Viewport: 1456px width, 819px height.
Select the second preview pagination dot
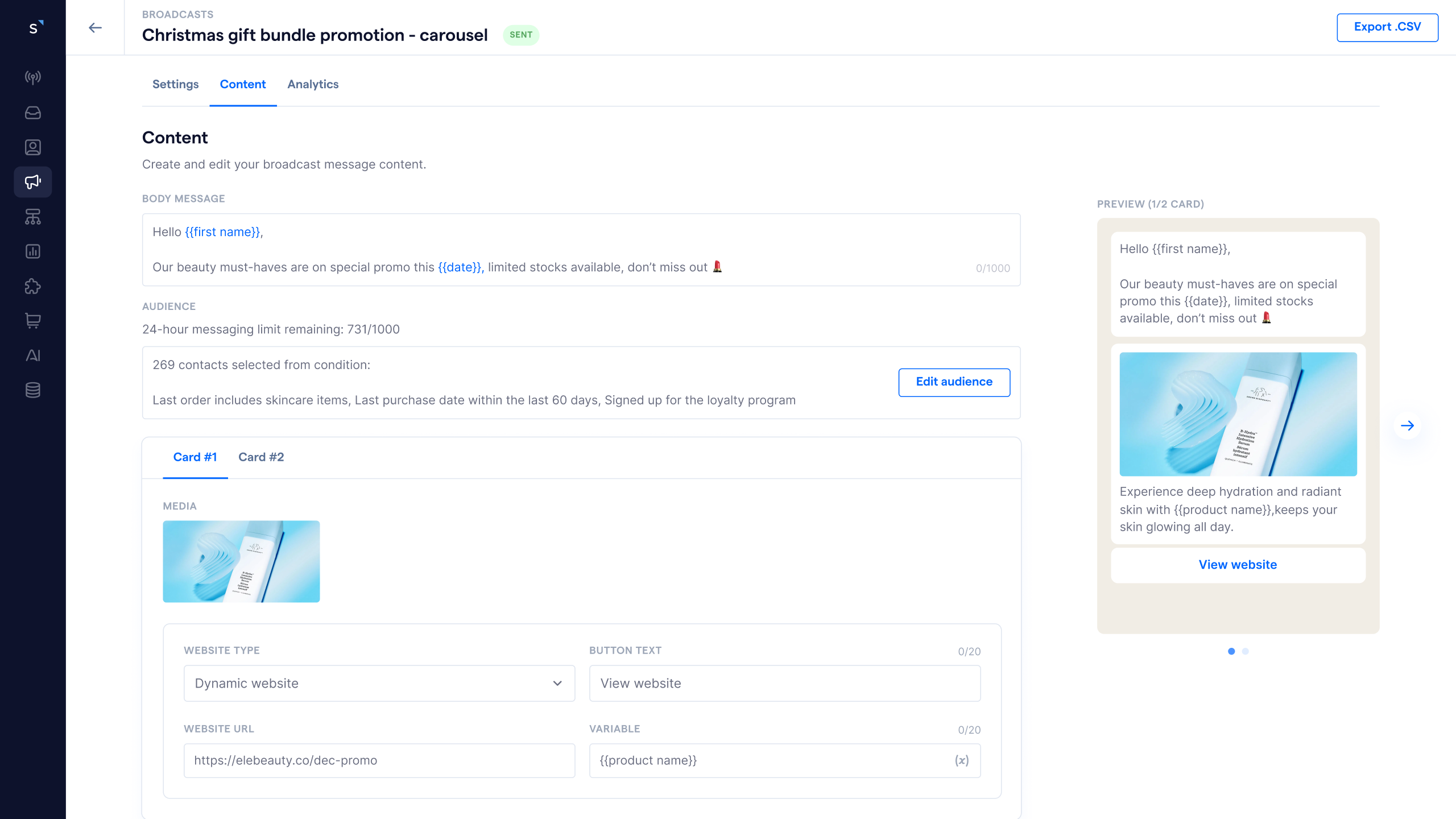click(x=1246, y=651)
